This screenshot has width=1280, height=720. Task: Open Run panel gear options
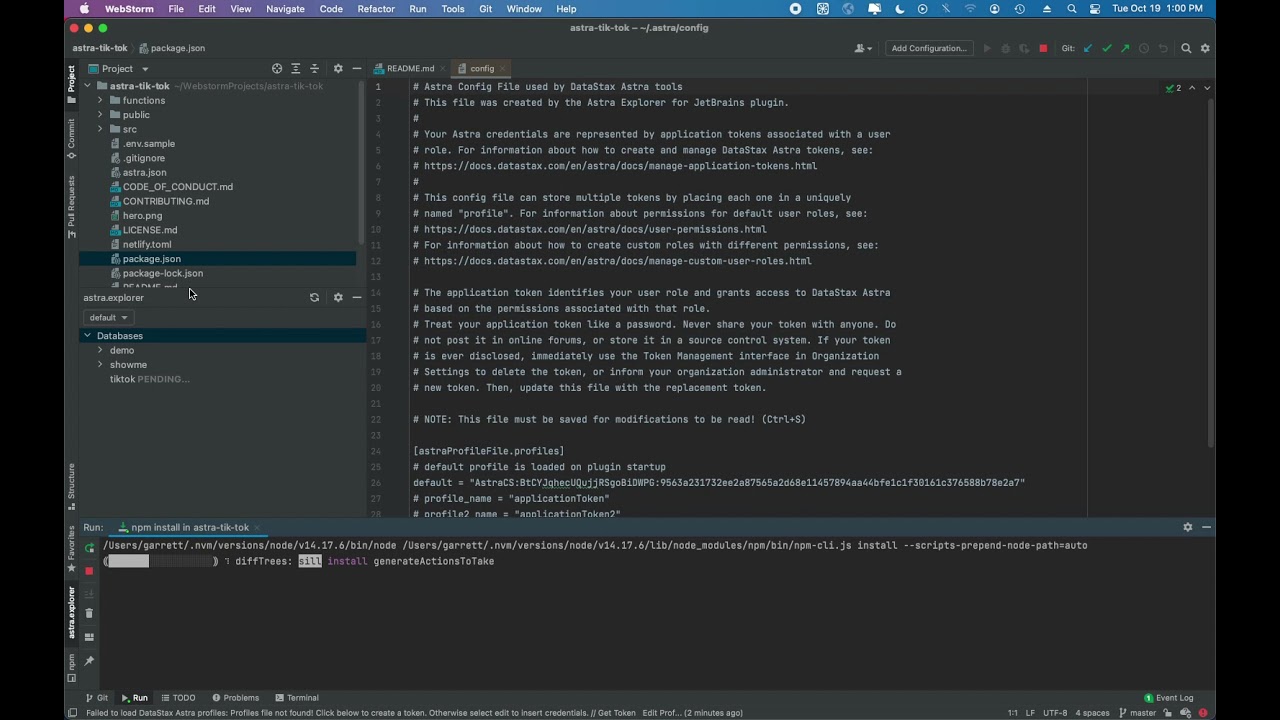(x=1188, y=527)
